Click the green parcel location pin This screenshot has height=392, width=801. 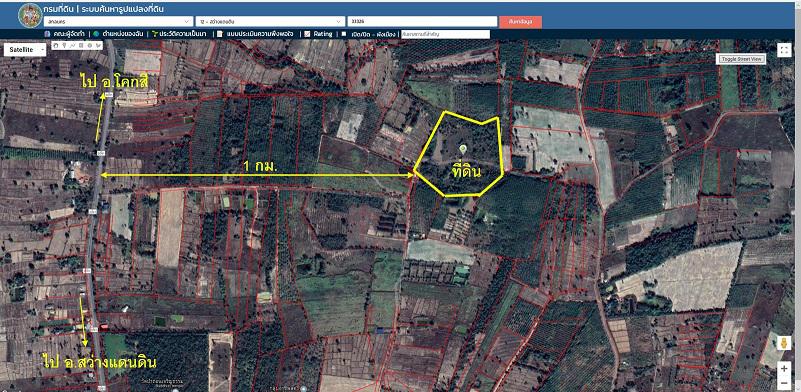click(463, 149)
